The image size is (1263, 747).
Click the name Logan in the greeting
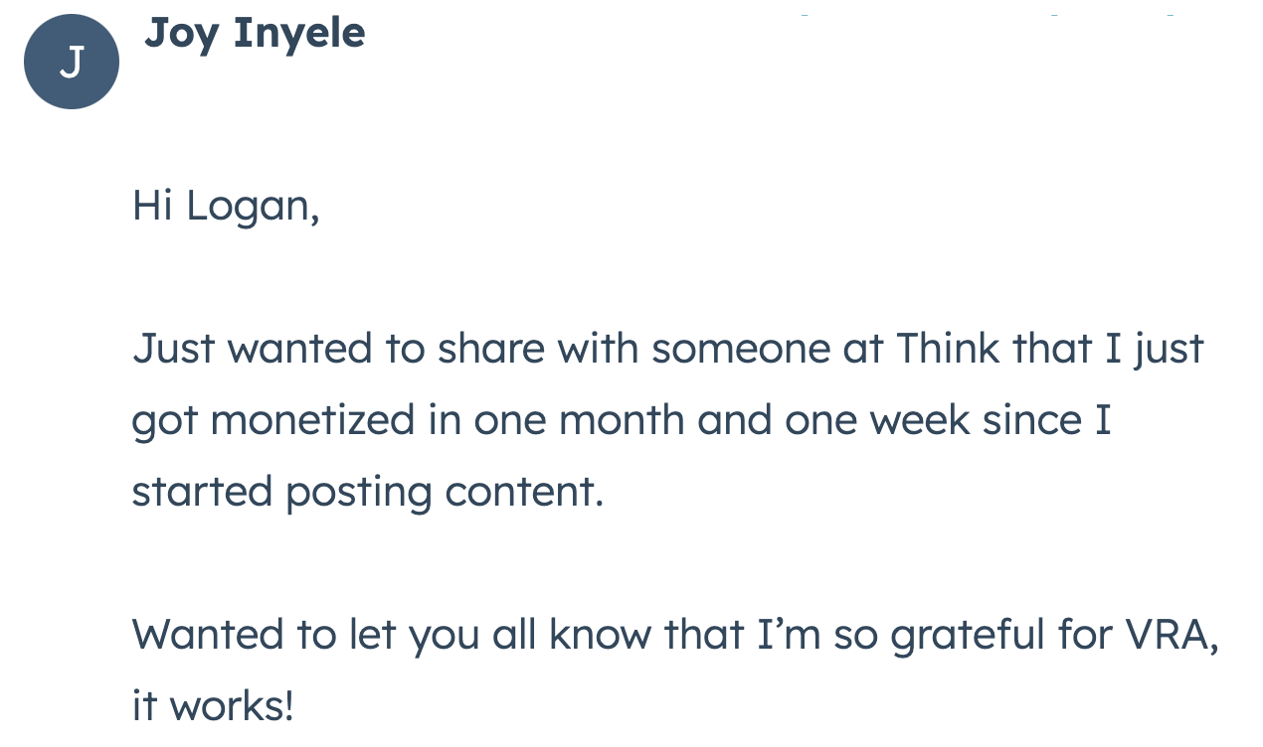pyautogui.click(x=253, y=208)
